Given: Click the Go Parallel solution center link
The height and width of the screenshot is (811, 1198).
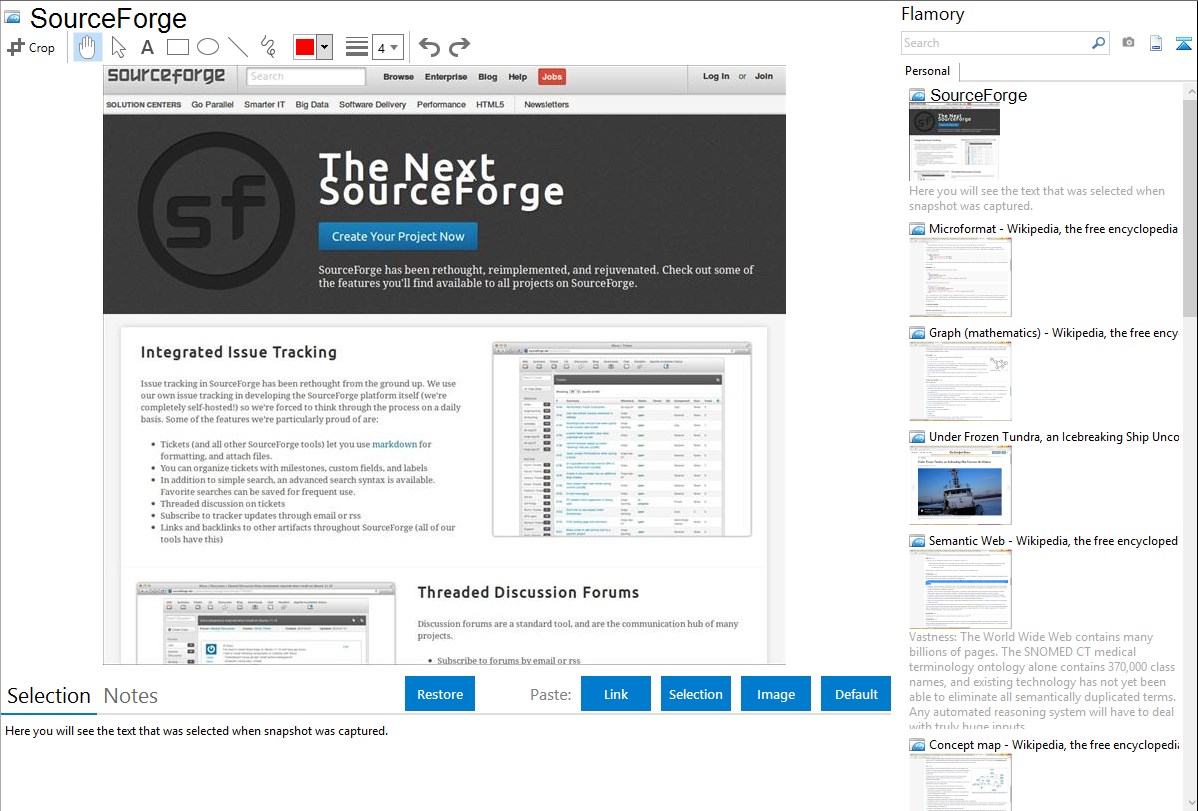Looking at the screenshot, I should click(212, 105).
